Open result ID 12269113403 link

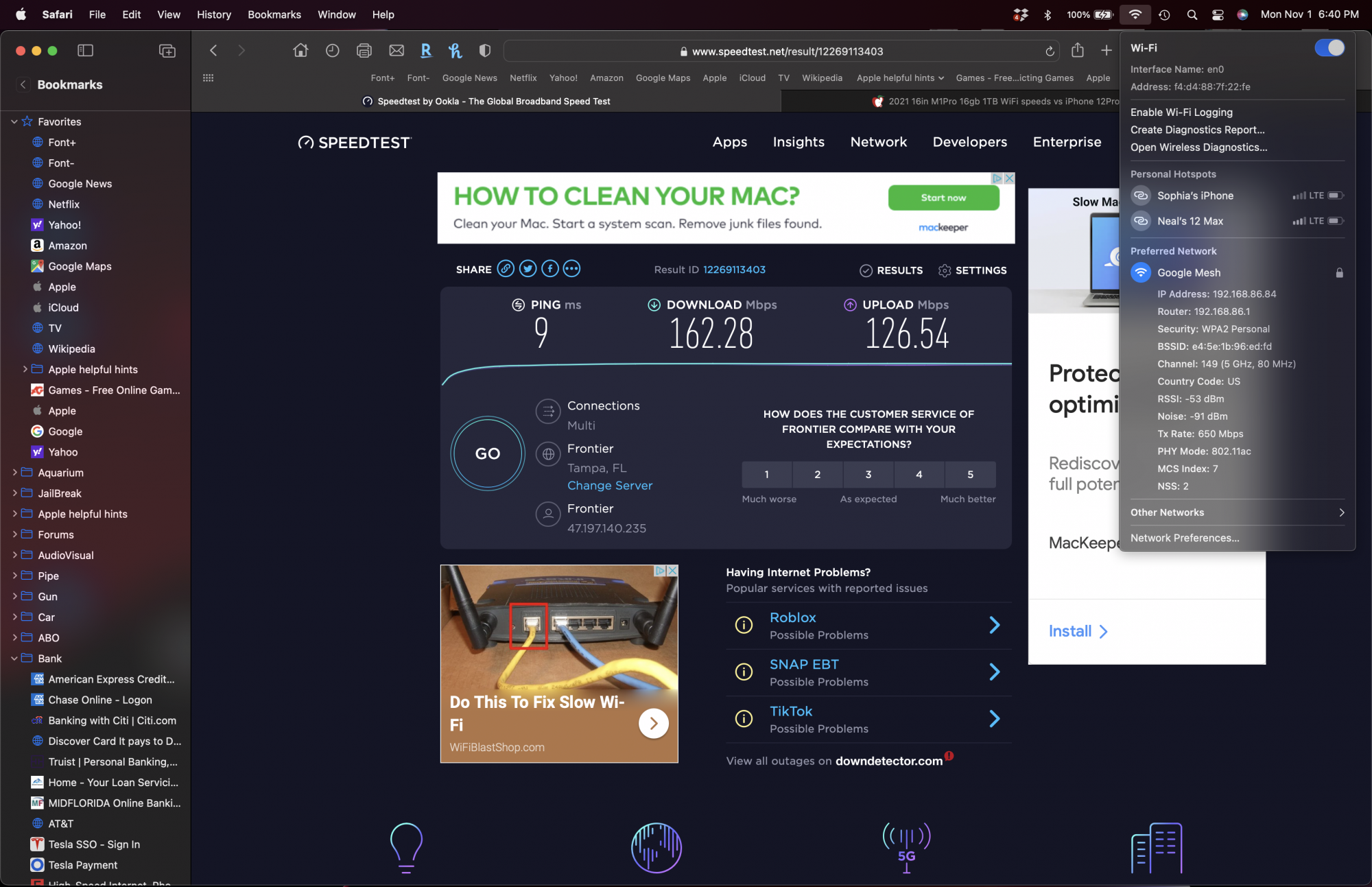click(734, 270)
